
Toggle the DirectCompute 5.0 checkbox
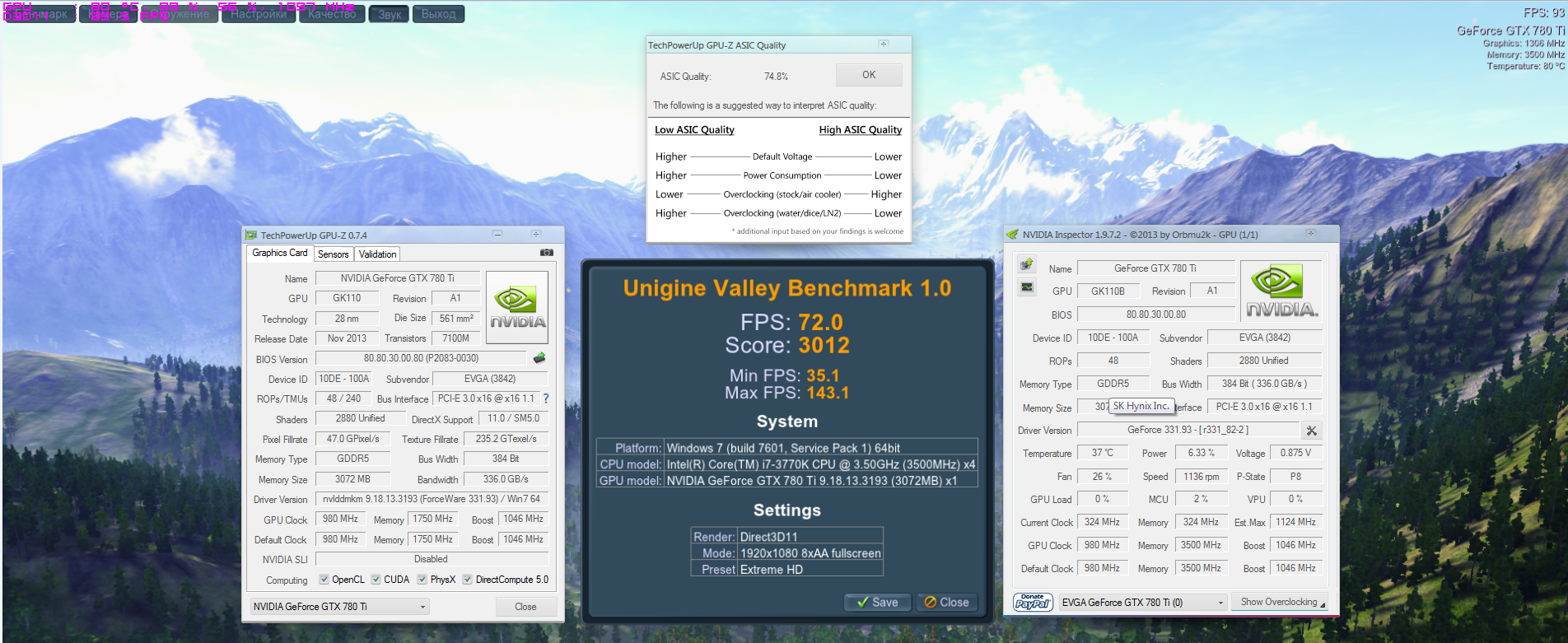pyautogui.click(x=467, y=580)
